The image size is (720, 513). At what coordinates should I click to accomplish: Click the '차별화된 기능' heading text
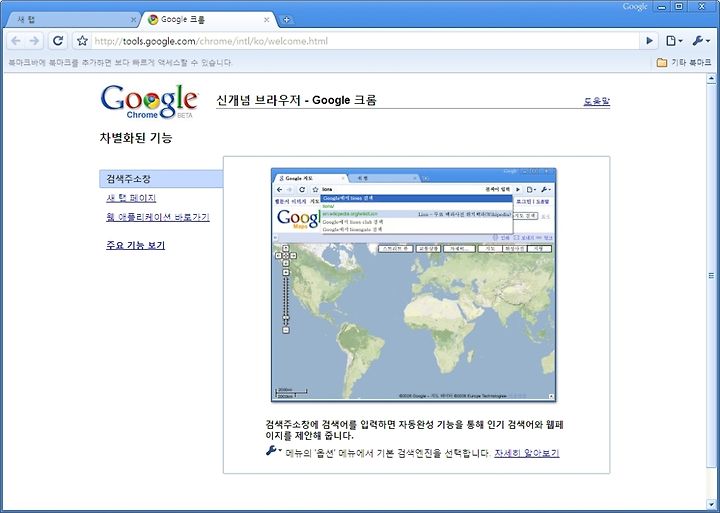click(135, 137)
